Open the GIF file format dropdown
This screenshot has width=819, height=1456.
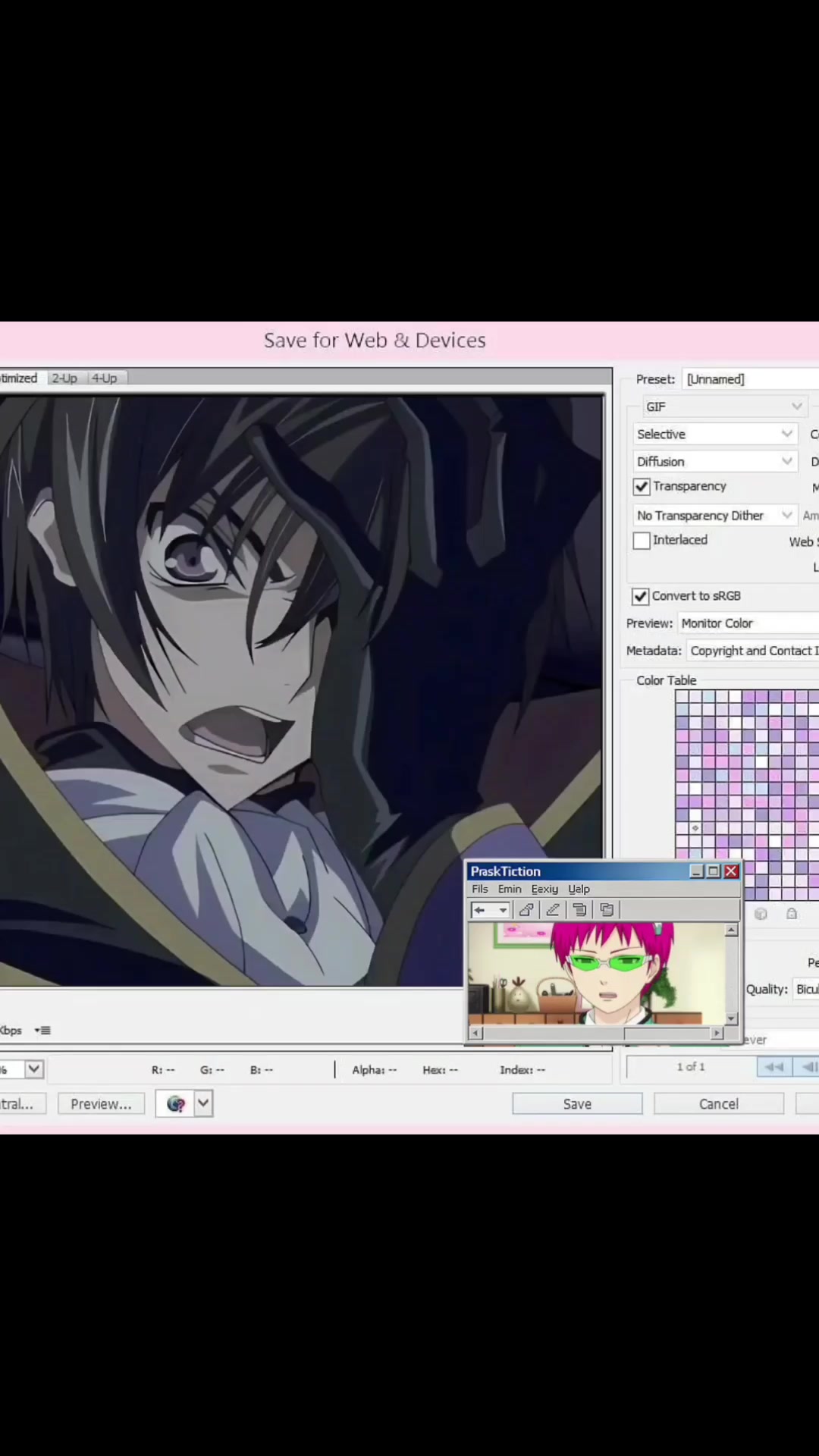tap(724, 406)
